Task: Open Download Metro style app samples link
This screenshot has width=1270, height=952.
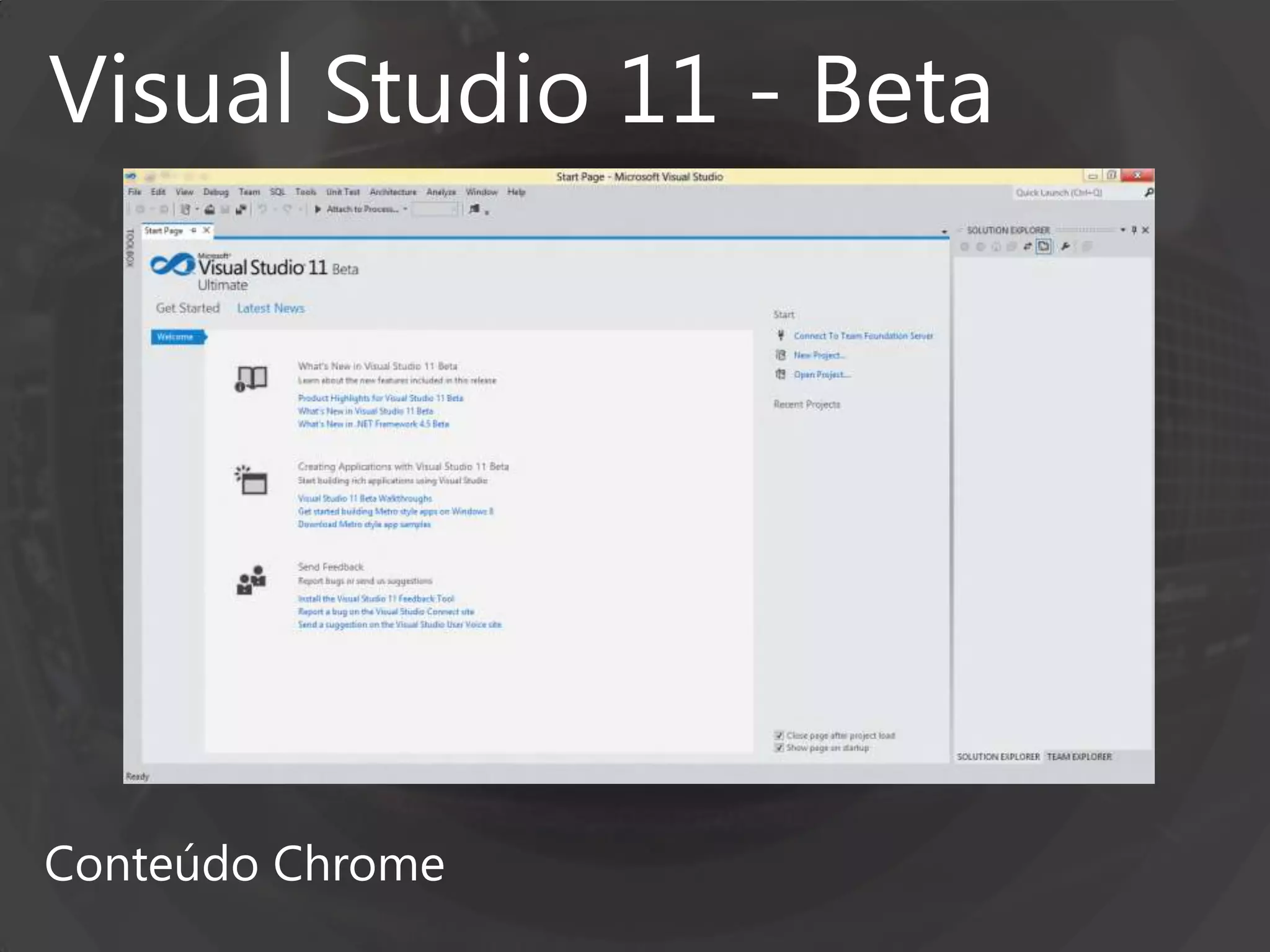Action: tap(364, 524)
